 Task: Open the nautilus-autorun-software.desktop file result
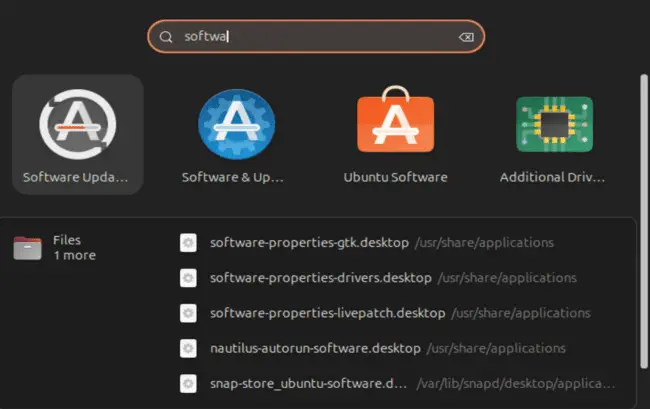pyautogui.click(x=315, y=348)
